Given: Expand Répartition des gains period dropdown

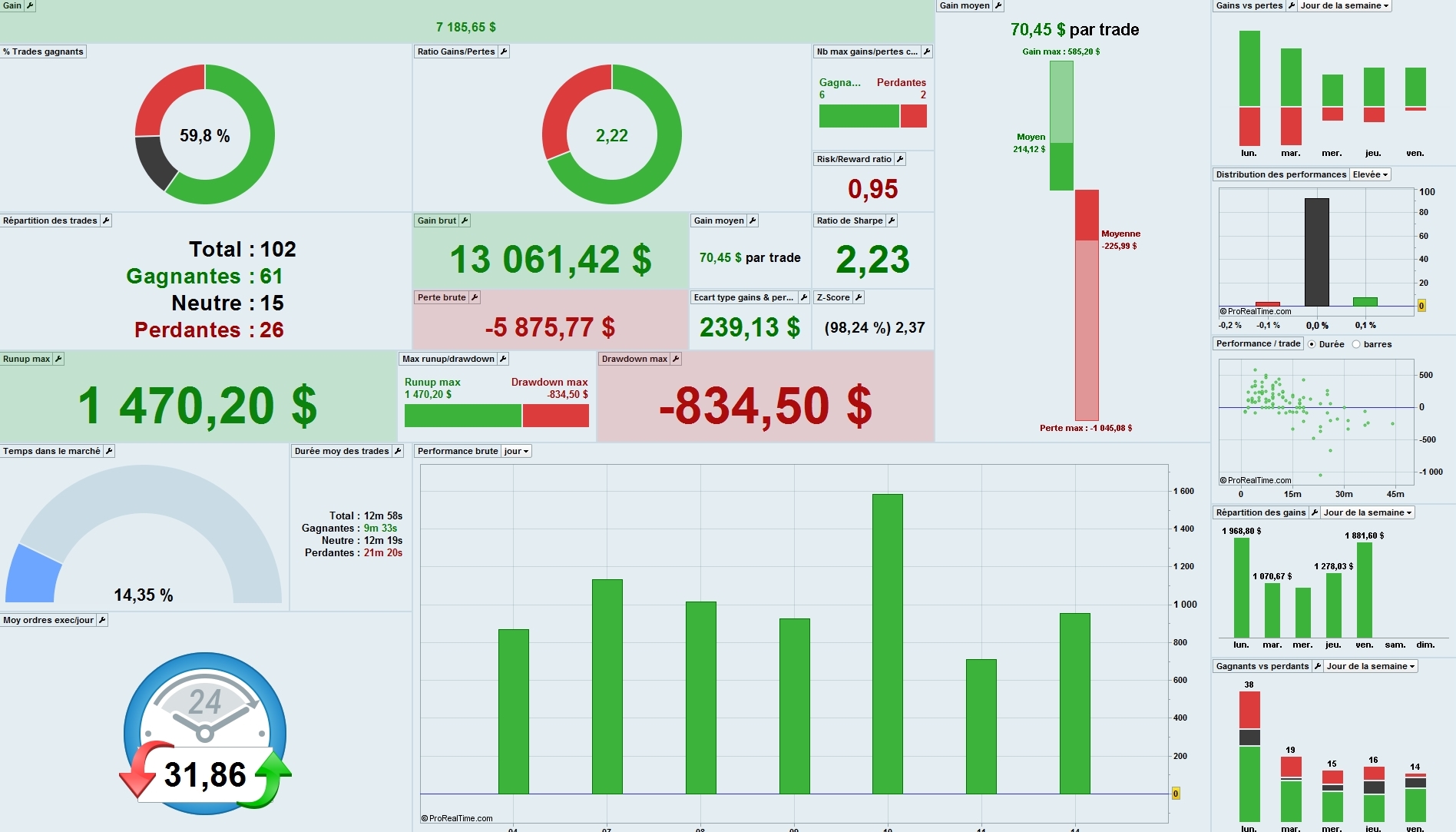Looking at the screenshot, I should pyautogui.click(x=1368, y=512).
